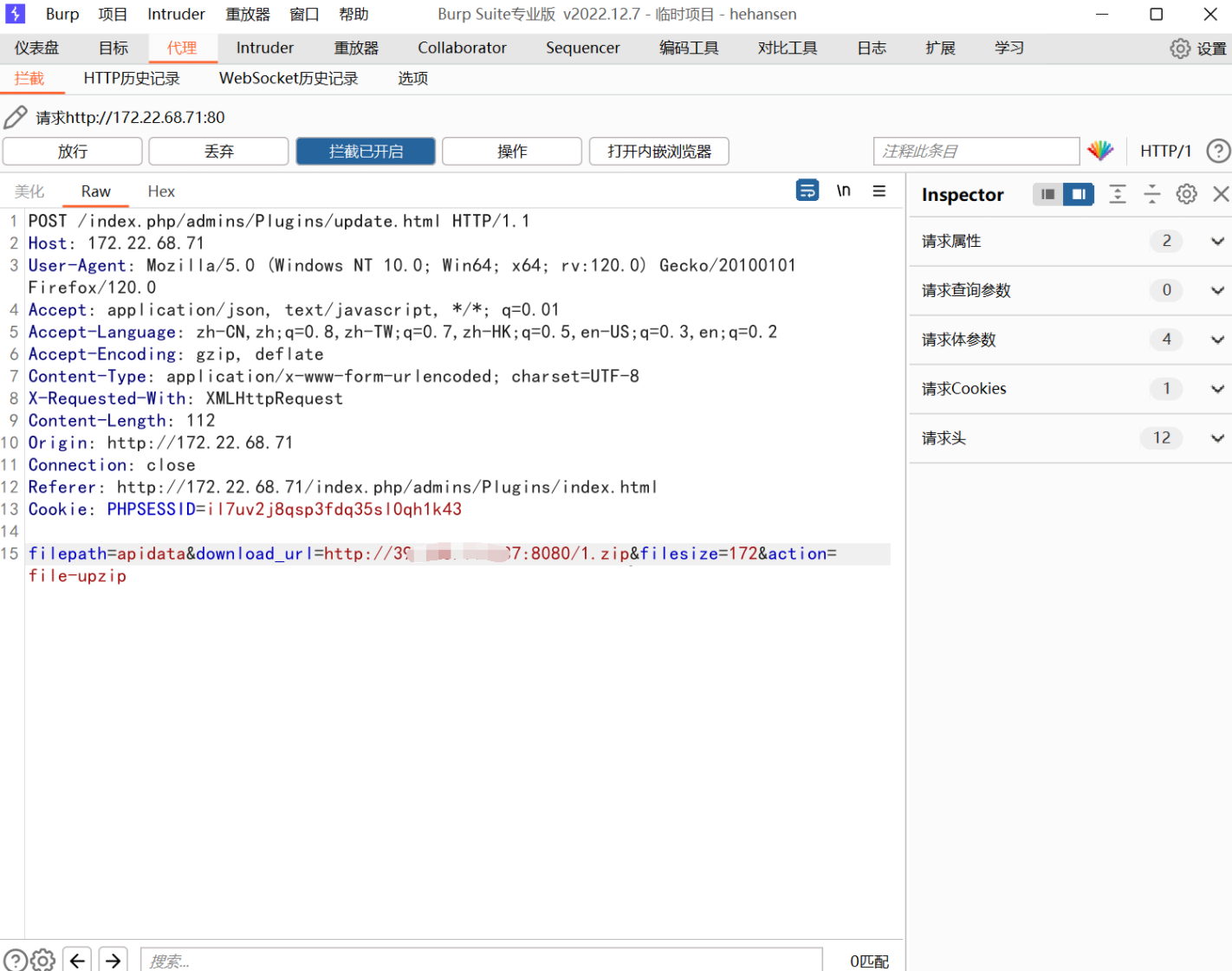Click the 丢弃 drop button

219,151
